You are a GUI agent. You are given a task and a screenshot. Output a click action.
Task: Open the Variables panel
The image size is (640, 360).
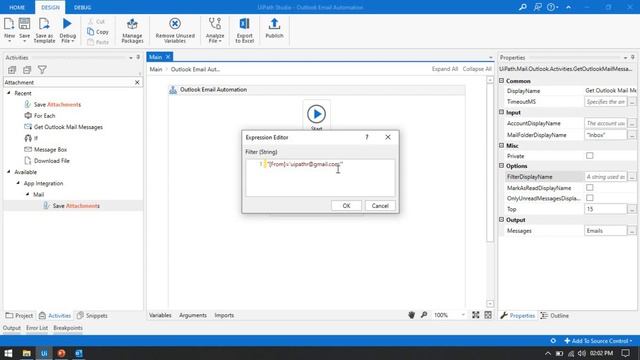pyautogui.click(x=160, y=315)
